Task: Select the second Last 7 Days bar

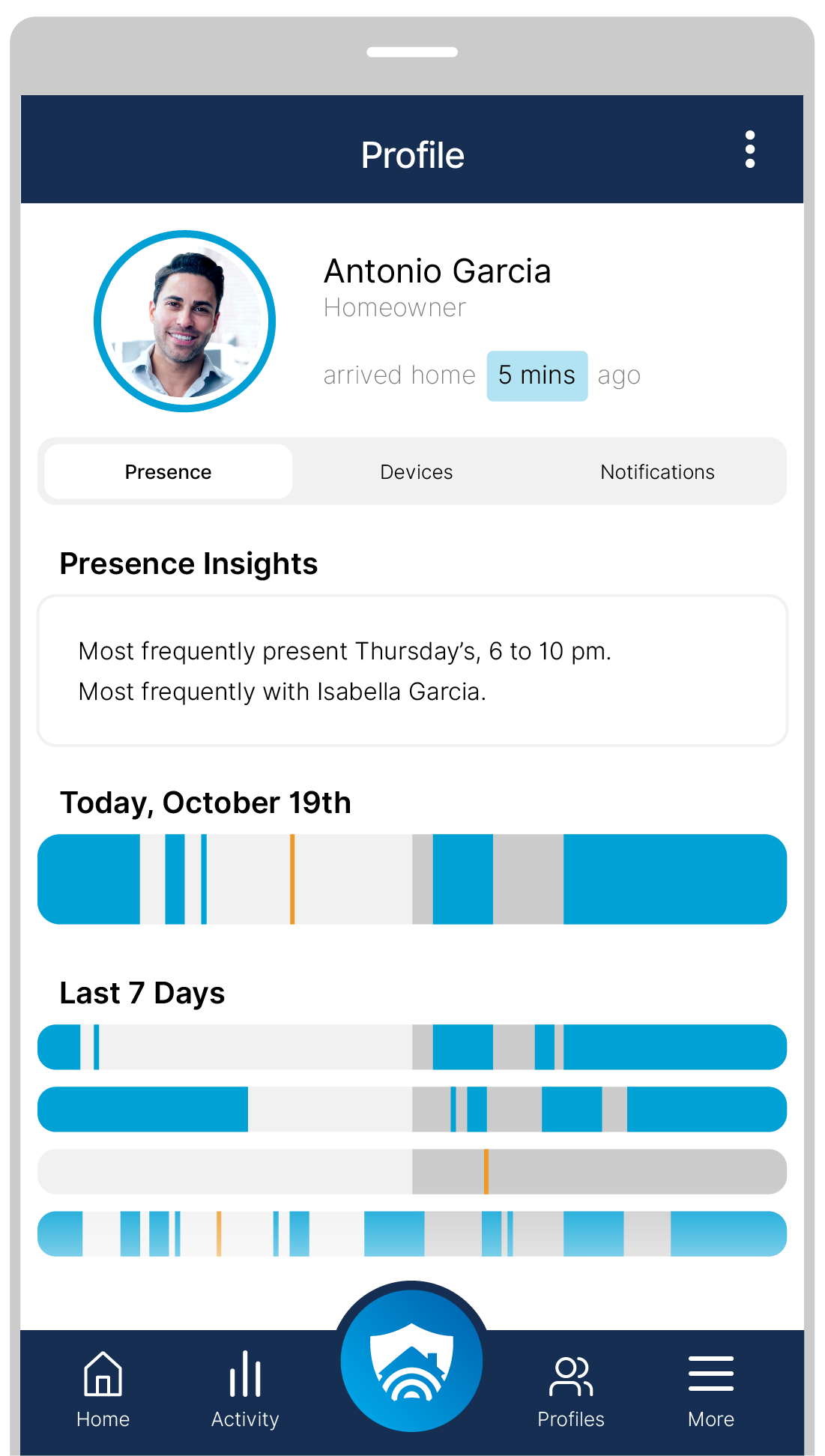Action: (x=412, y=1109)
